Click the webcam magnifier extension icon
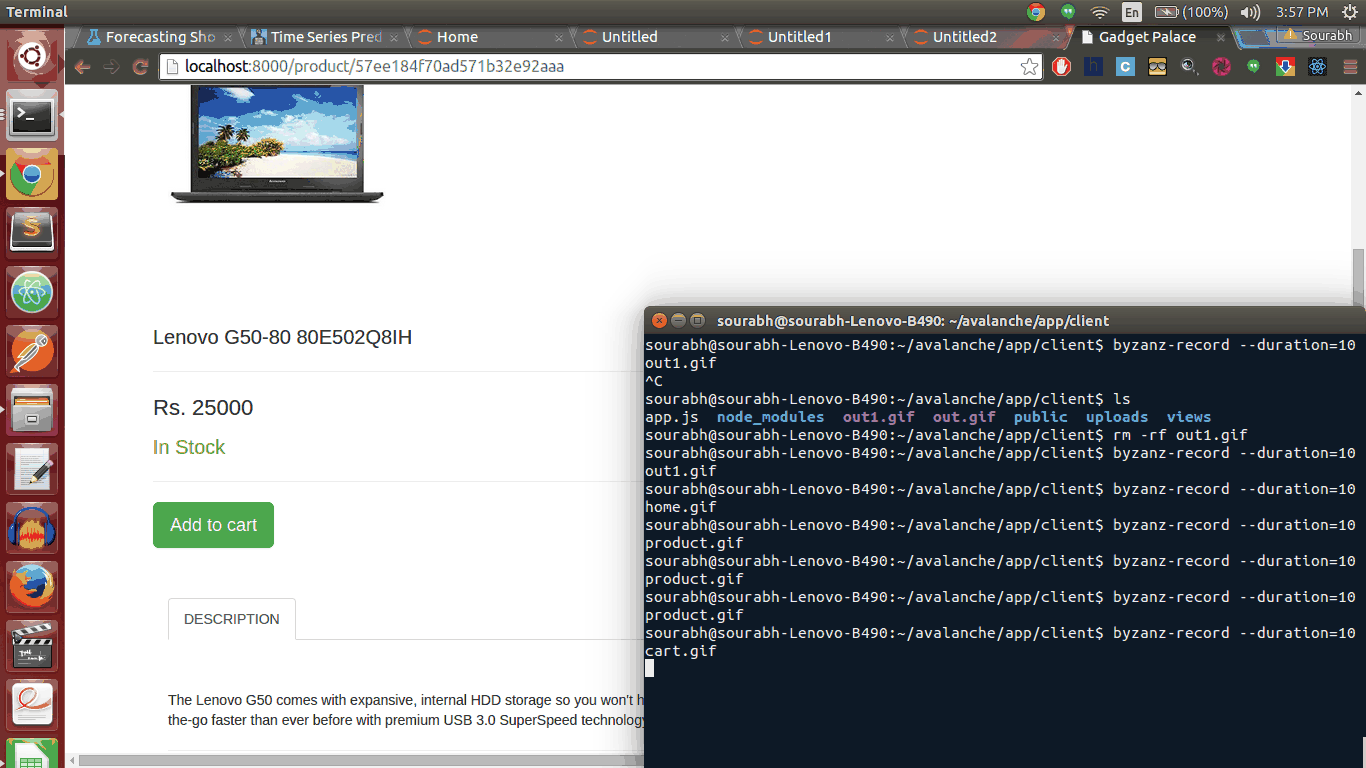 coord(1190,67)
